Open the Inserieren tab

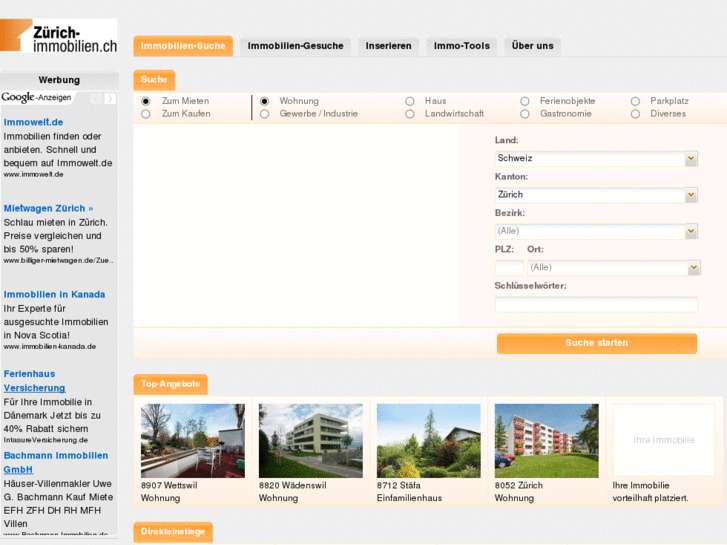pyautogui.click(x=389, y=46)
